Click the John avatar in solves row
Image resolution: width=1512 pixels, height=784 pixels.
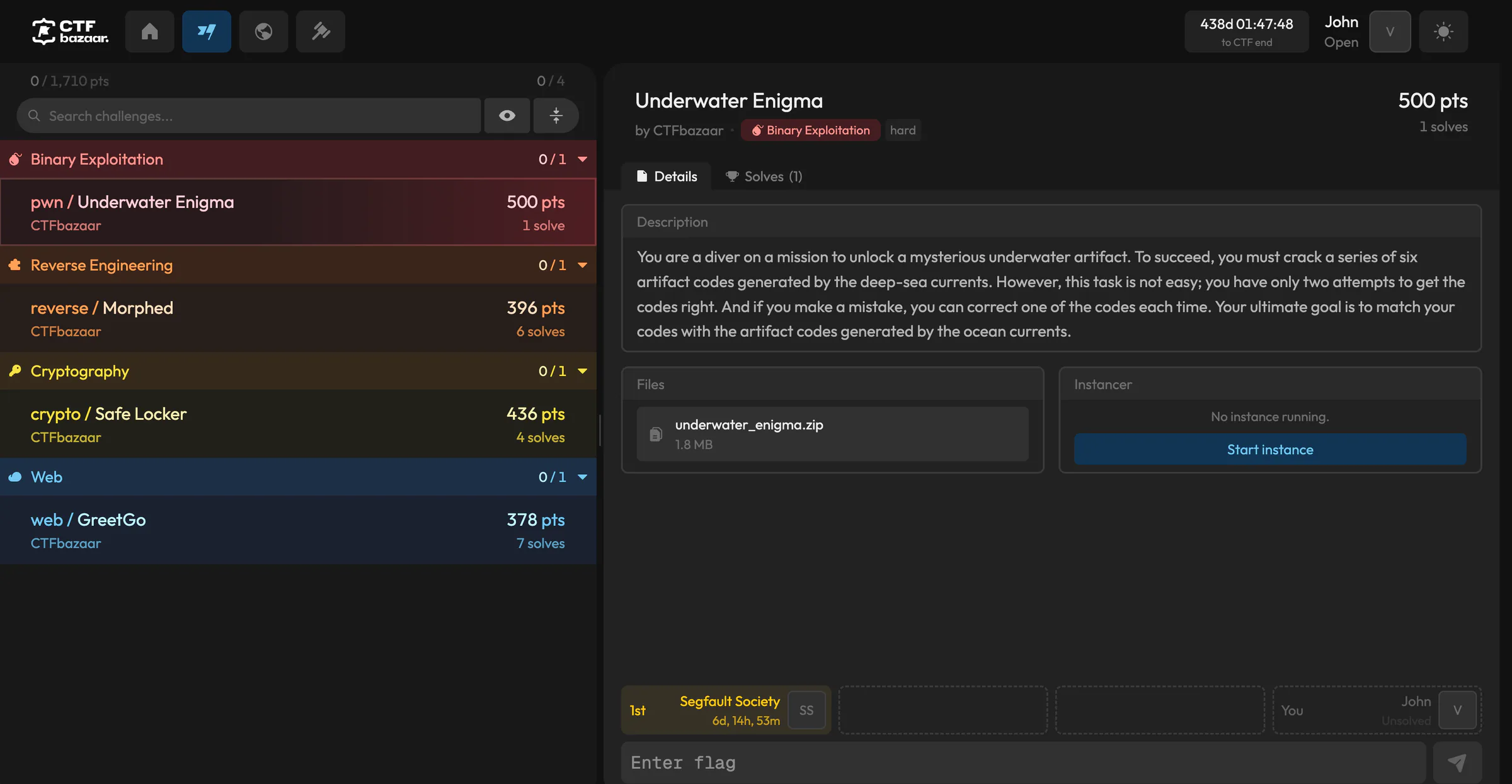click(1457, 710)
